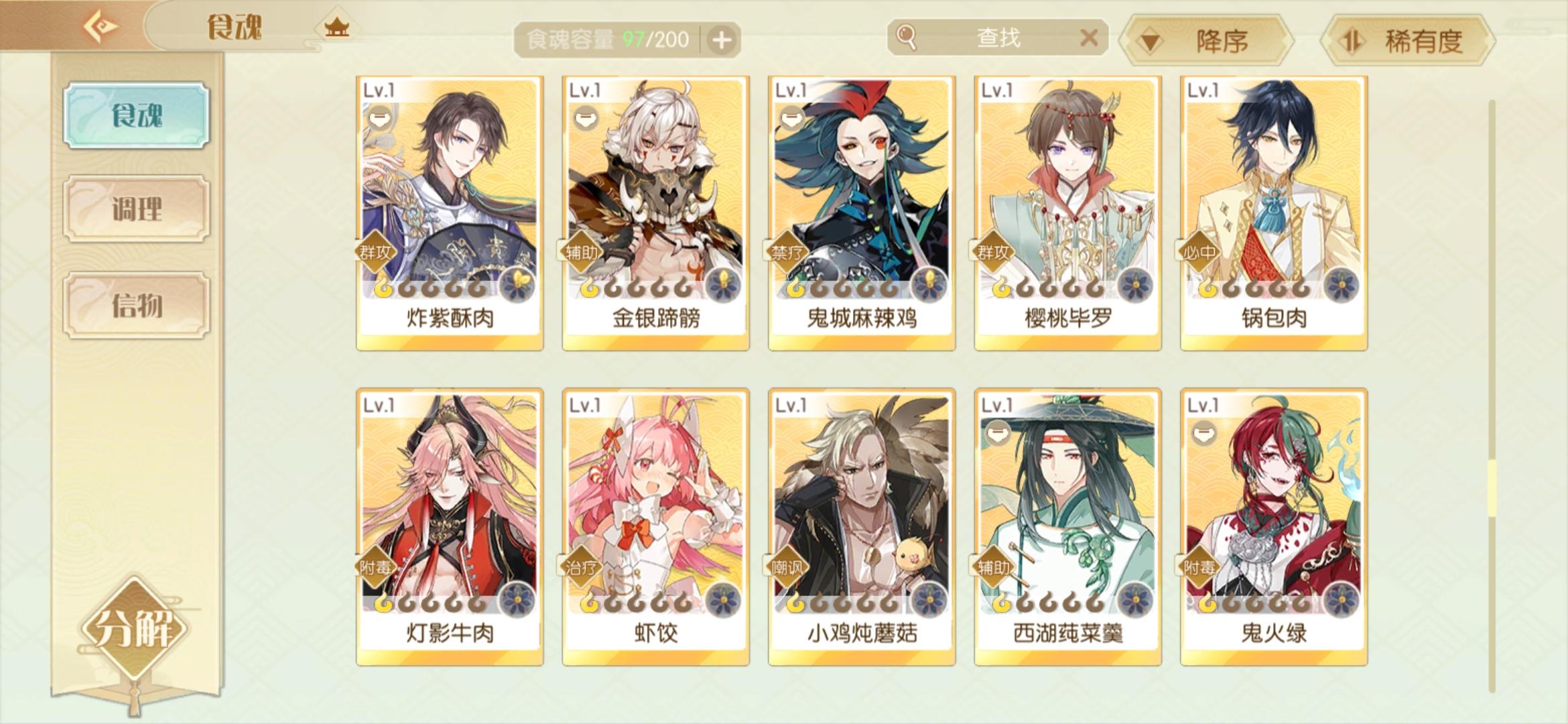Tap flower emblem on 锅包肉 card
Viewport: 1568px width, 724px height.
[1342, 285]
